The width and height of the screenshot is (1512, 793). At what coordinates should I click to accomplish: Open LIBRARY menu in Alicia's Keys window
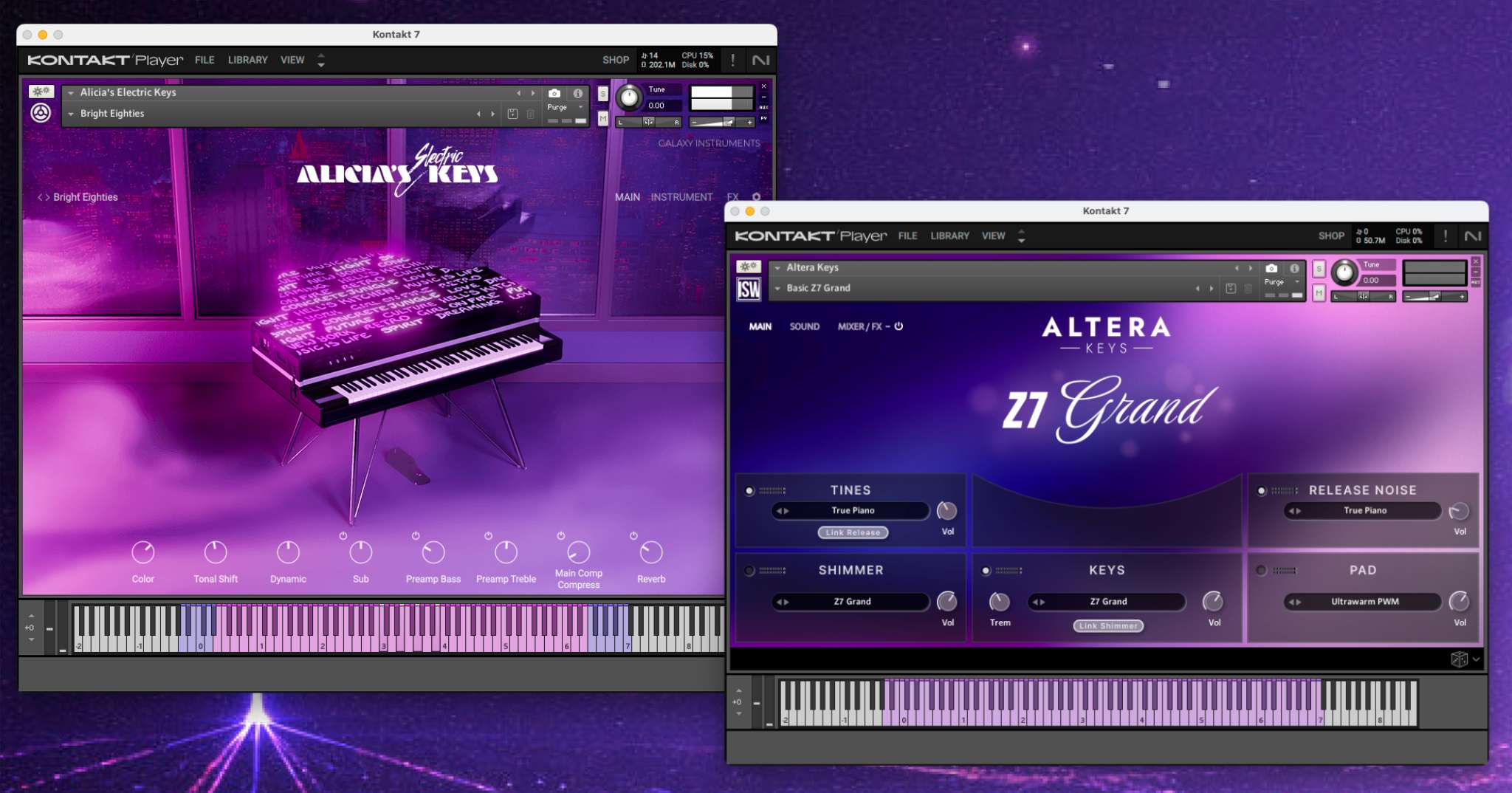point(247,60)
